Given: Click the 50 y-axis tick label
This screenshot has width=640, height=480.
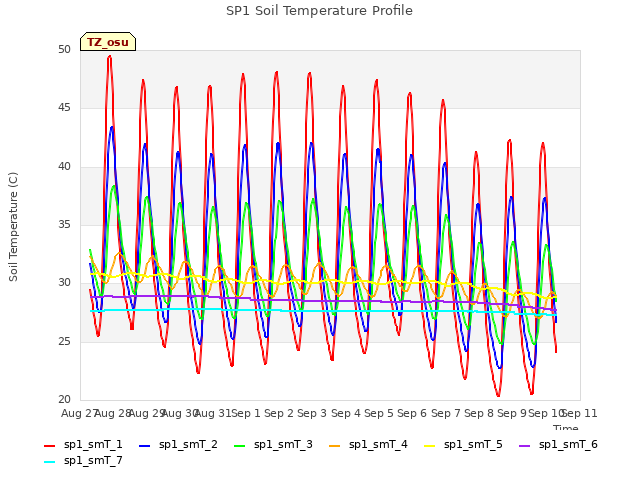Looking at the screenshot, I should (x=64, y=50).
